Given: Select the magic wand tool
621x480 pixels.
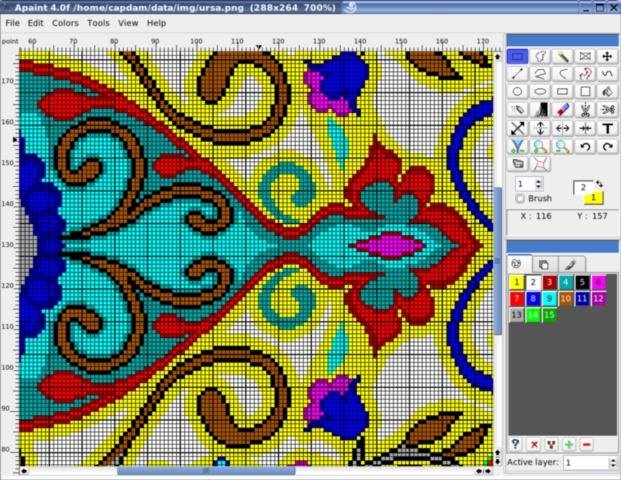Looking at the screenshot, I should click(562, 56).
